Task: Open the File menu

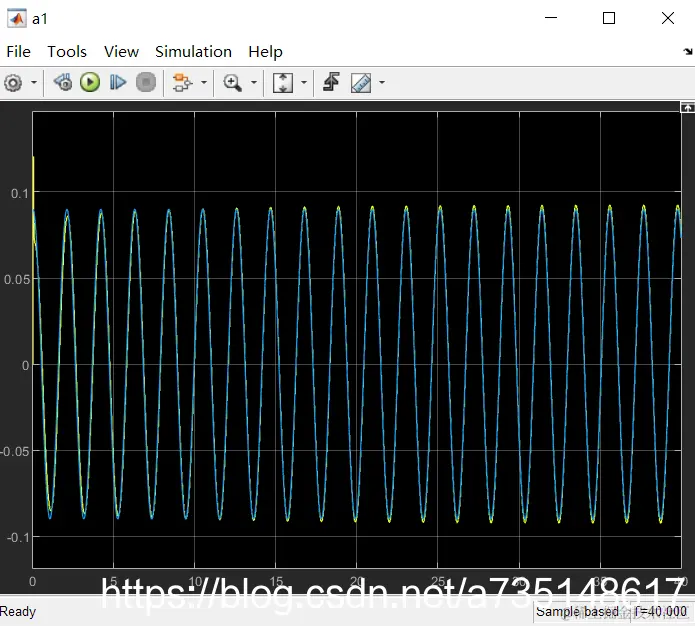Action: pyautogui.click(x=19, y=52)
